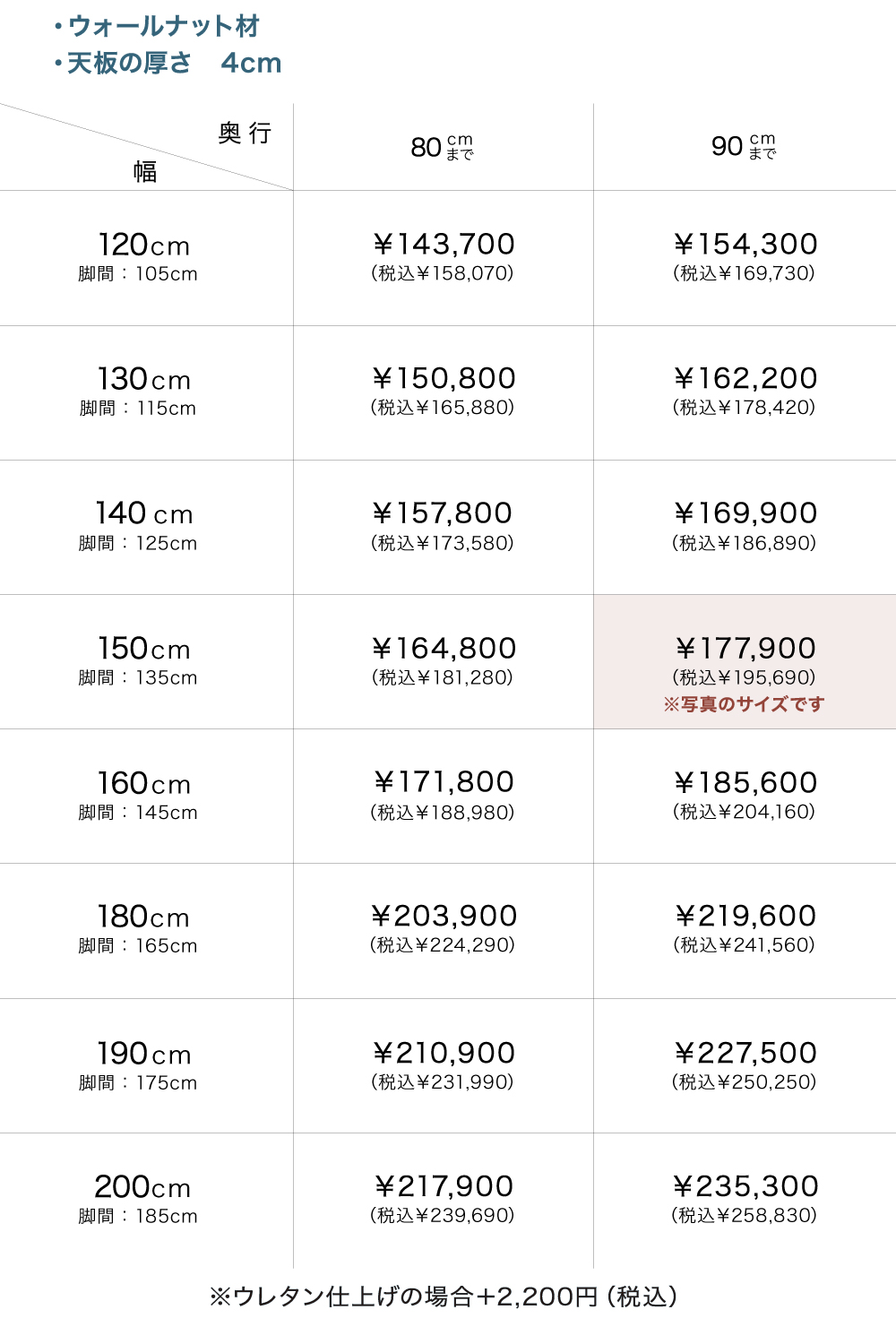Select the ¥154,300 price for 120cm width
Screen dimensions: 896x1344
[745, 256]
